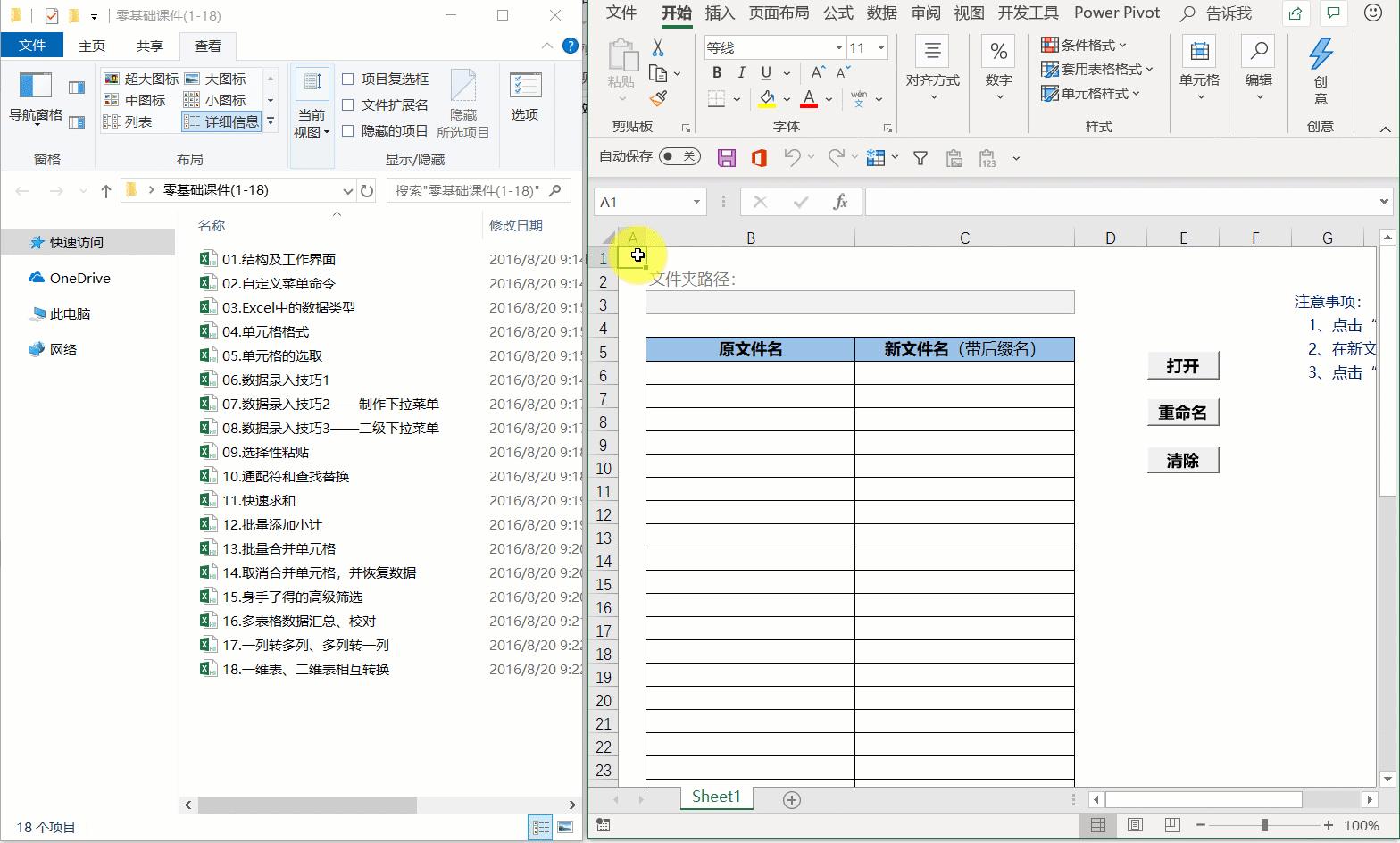
Task: Open the Developer tab in Excel
Action: click(x=1028, y=13)
